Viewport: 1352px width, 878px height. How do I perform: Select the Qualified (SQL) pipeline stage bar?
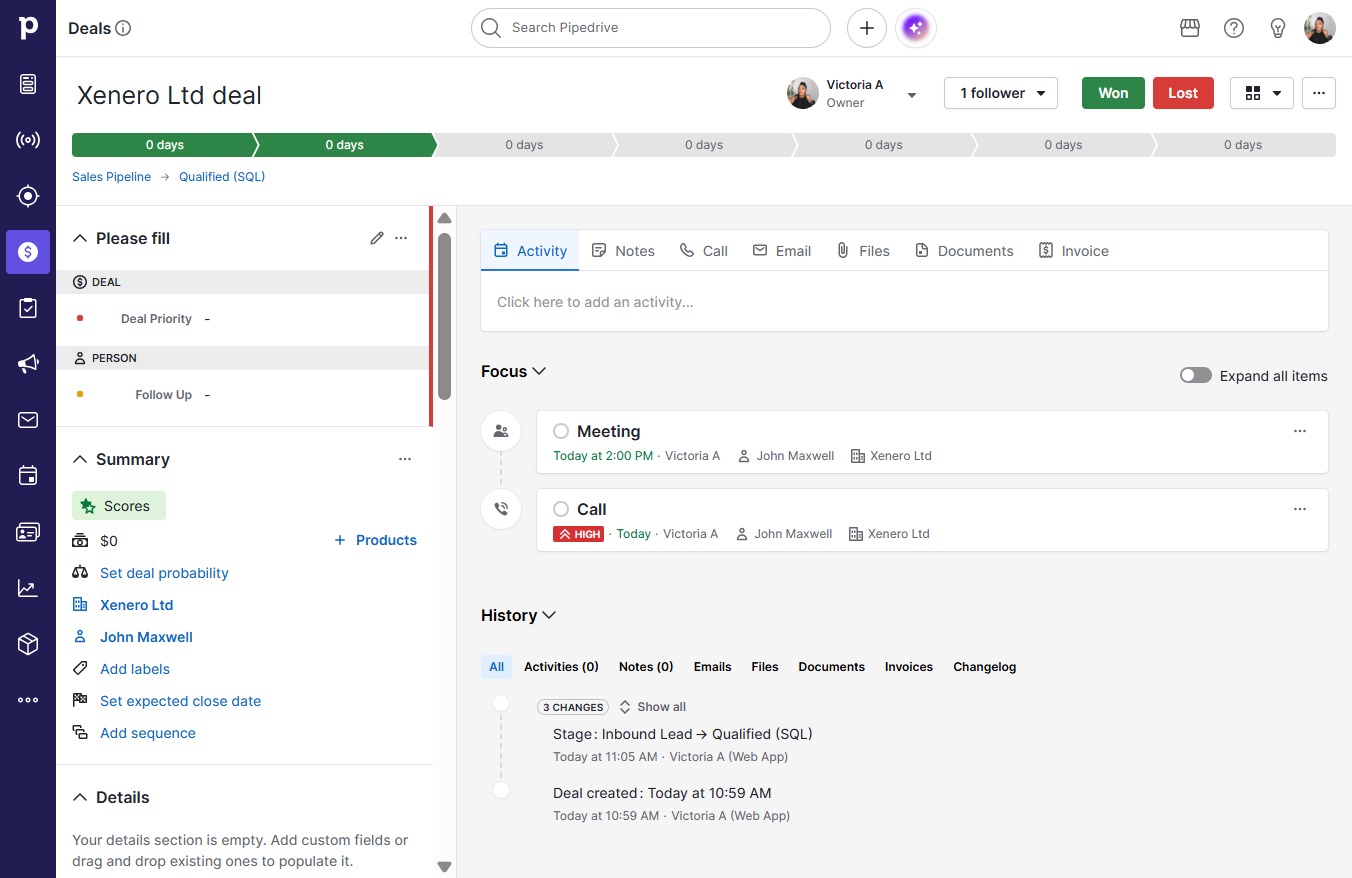(x=344, y=145)
